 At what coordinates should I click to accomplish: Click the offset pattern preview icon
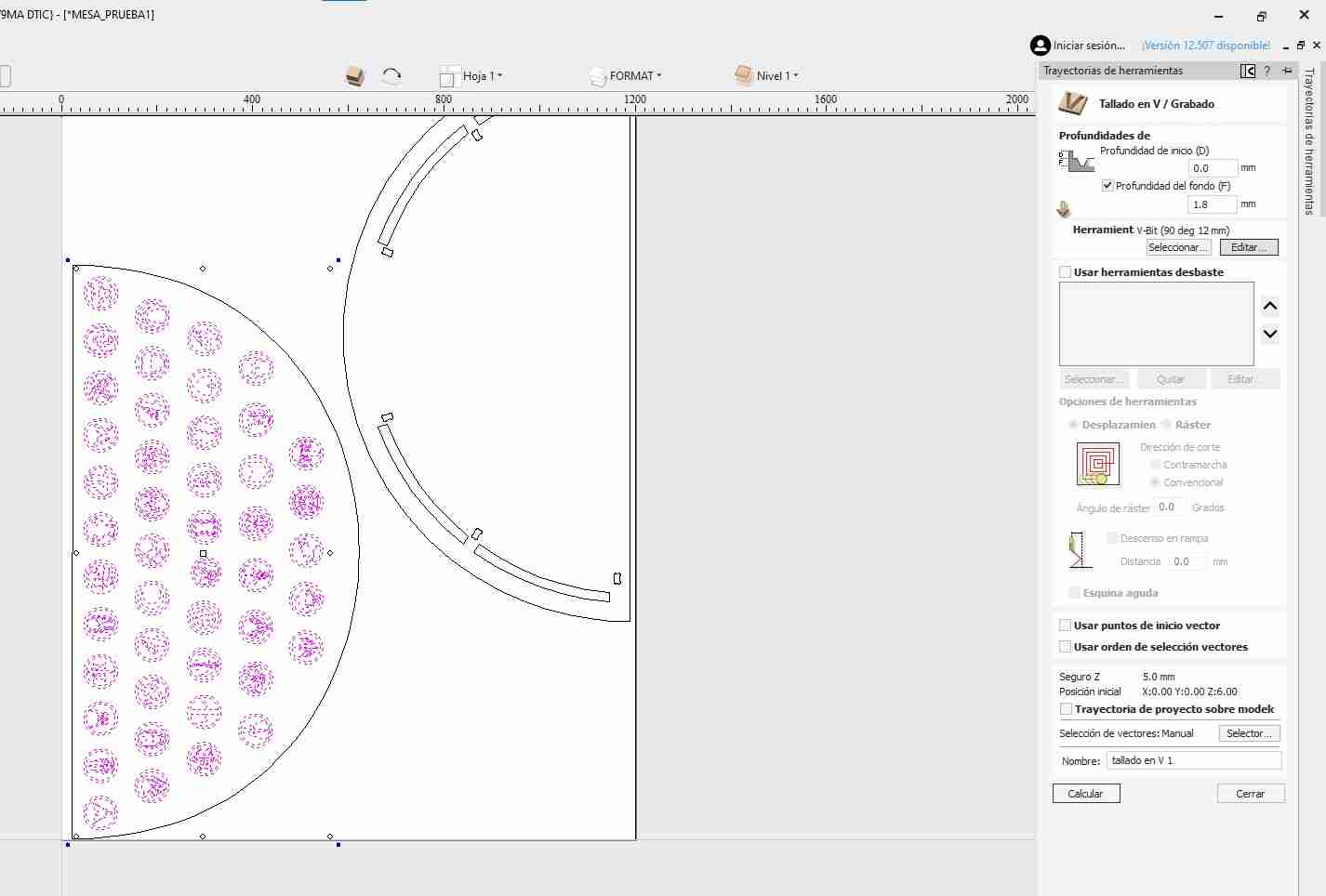[x=1098, y=464]
